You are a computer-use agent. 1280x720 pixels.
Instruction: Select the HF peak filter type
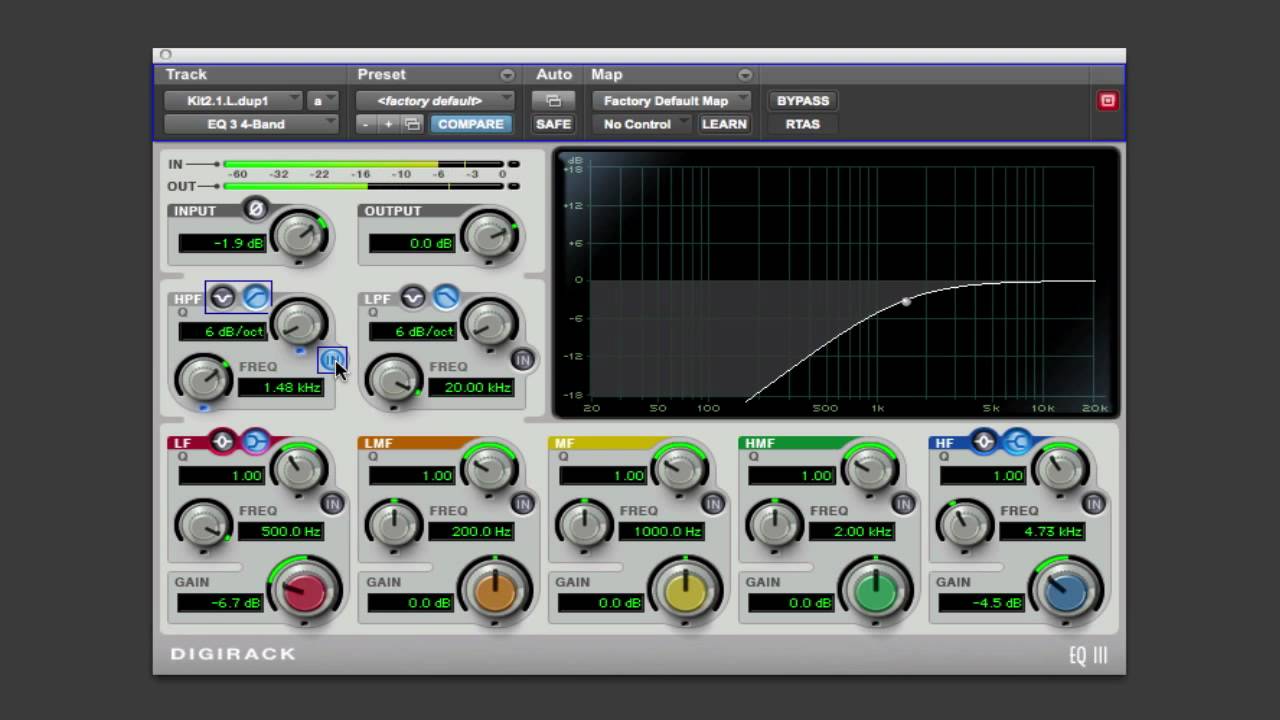(984, 441)
